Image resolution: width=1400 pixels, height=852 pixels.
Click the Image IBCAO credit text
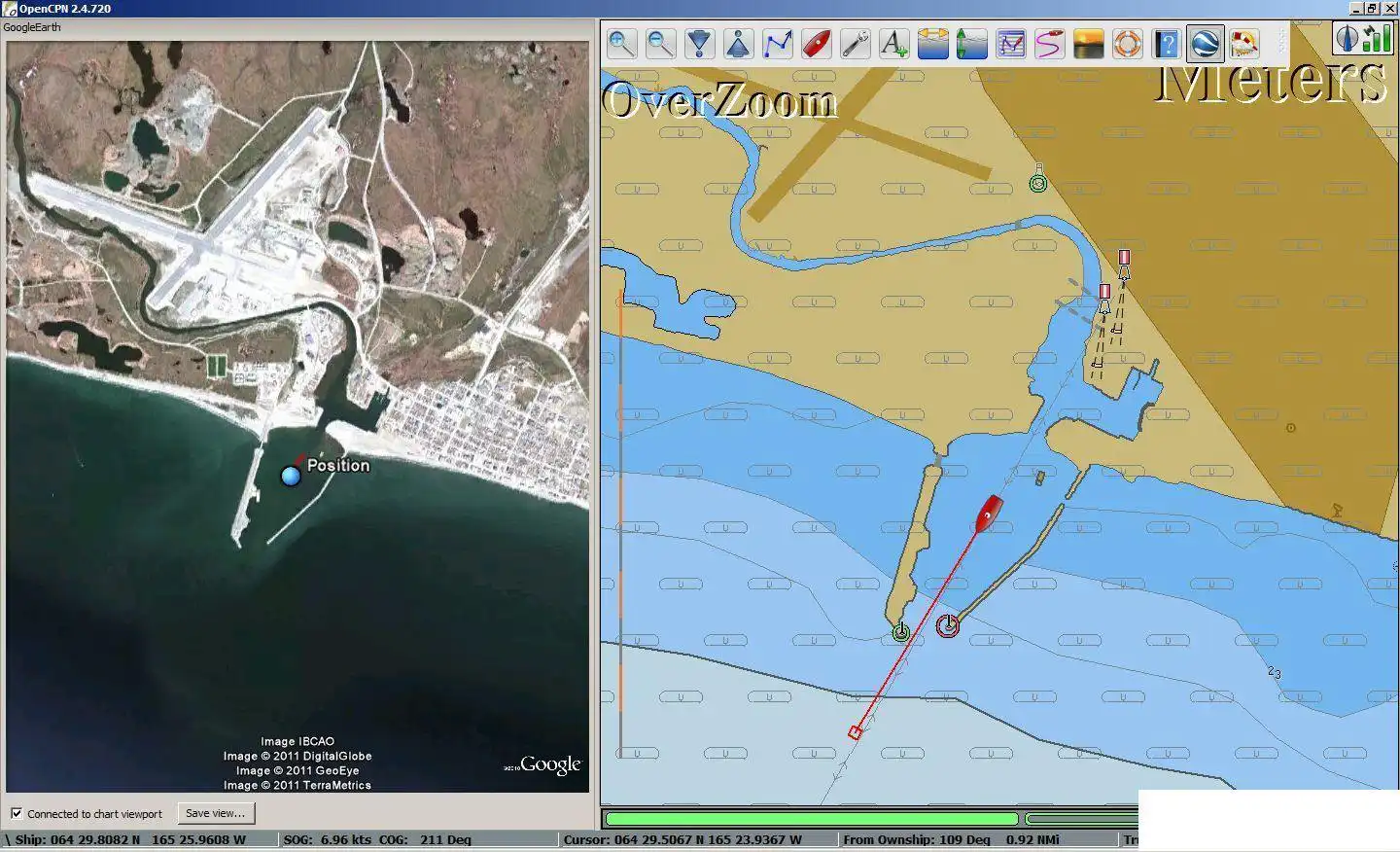(x=297, y=741)
